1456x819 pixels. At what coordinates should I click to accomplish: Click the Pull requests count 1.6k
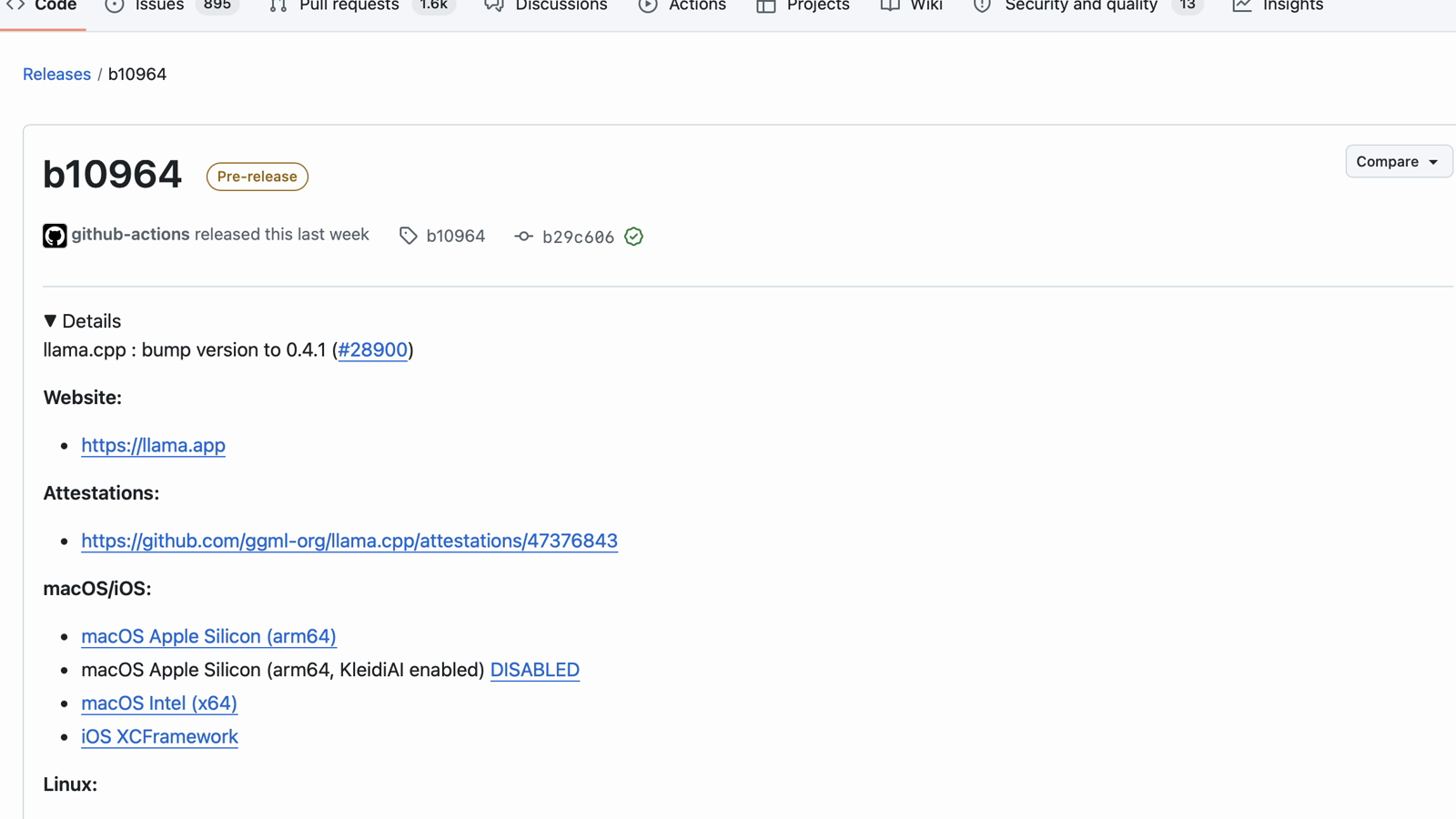click(x=434, y=5)
